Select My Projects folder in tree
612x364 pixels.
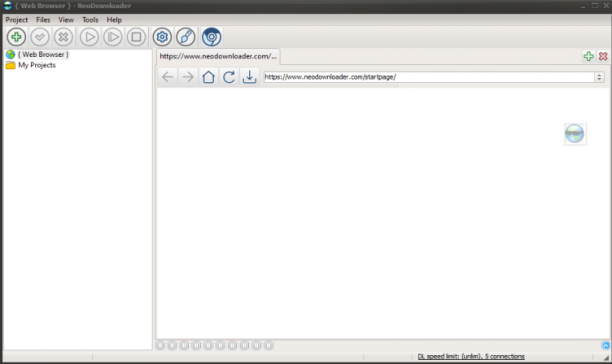pos(37,65)
